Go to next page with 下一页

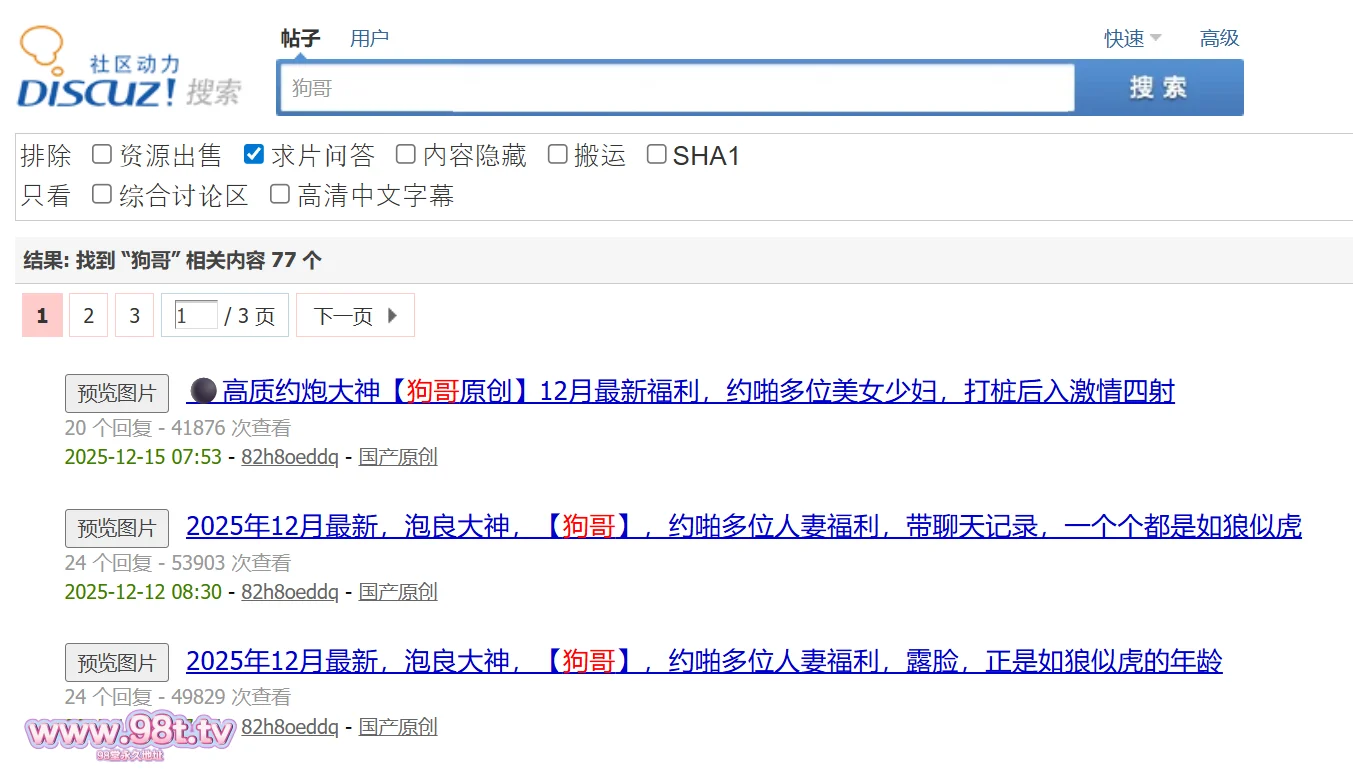355,316
